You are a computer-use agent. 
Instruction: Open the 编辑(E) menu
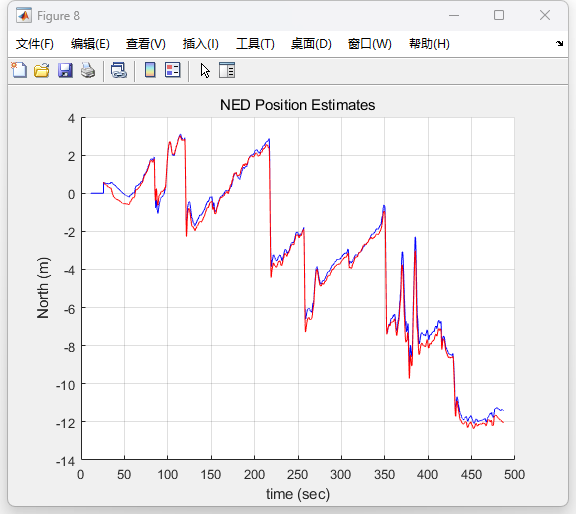click(90, 44)
